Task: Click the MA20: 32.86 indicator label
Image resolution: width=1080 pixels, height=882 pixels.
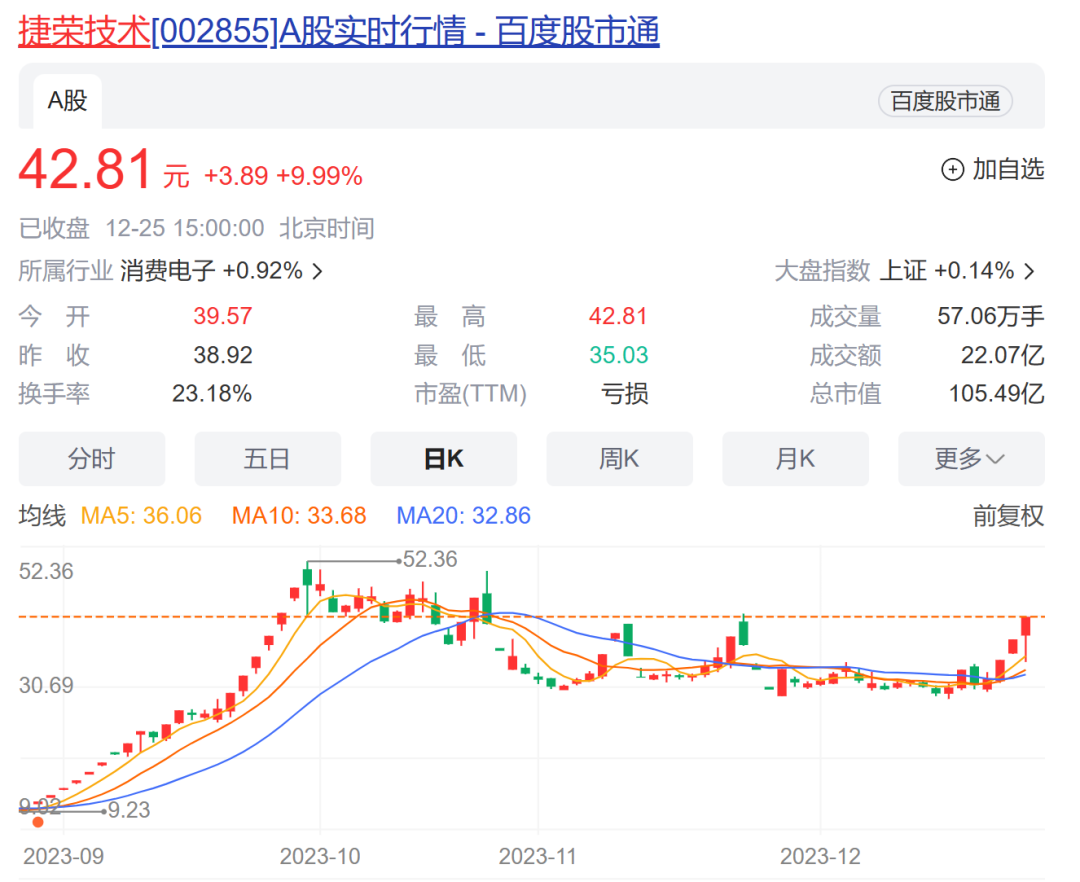Action: [x=464, y=516]
